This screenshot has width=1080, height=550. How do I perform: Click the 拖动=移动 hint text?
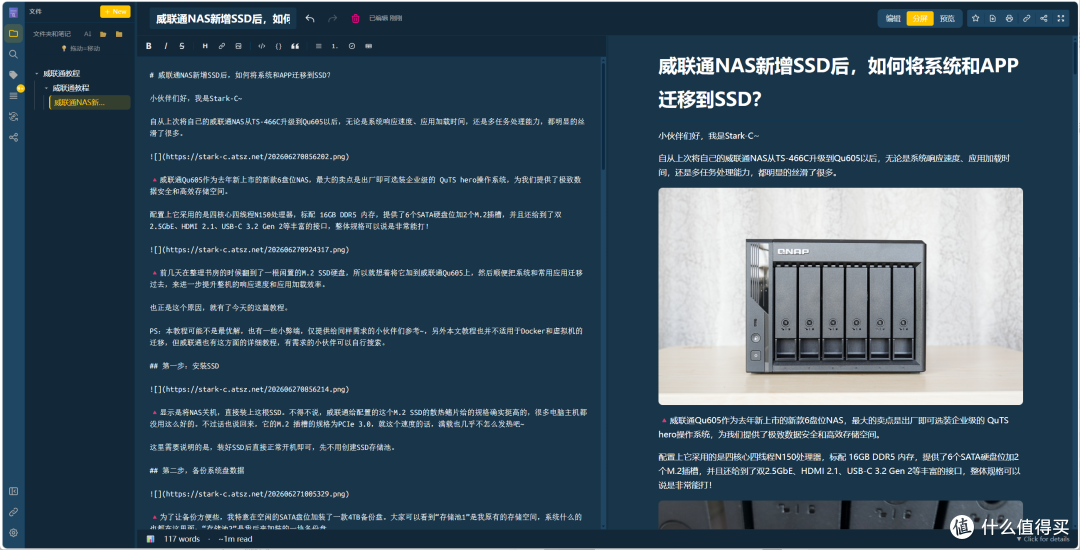point(85,48)
